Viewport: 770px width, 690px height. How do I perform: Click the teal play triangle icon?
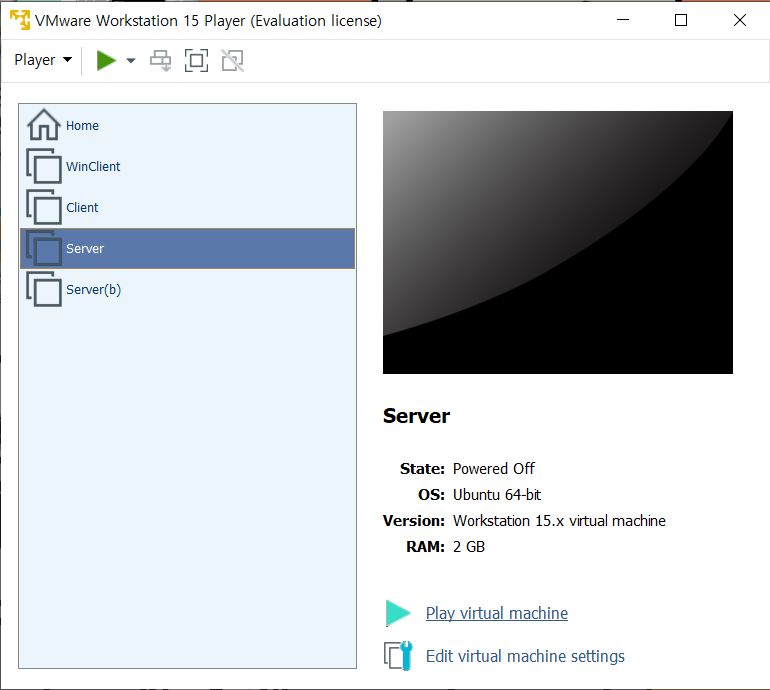tap(398, 613)
